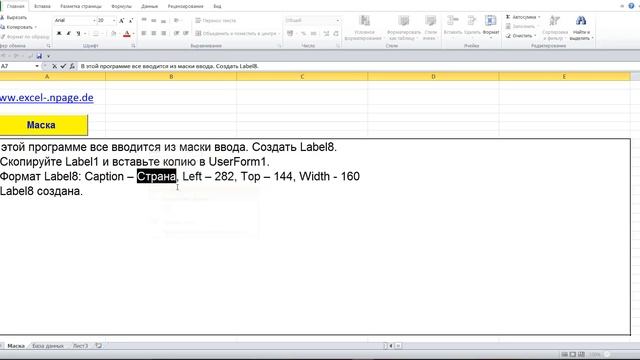Open the clipboard group dialog launcher
This screenshot has width=640, height=360.
pyautogui.click(x=49, y=46)
